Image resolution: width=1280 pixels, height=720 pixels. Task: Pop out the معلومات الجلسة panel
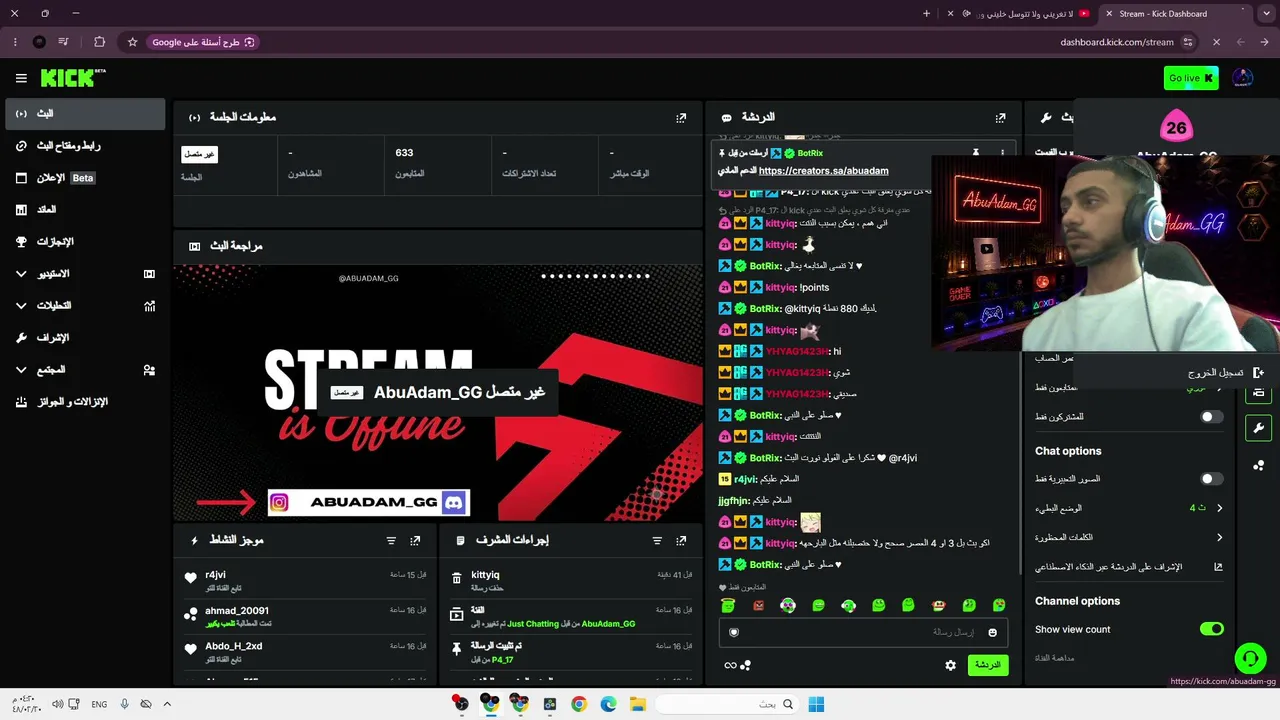point(681,117)
